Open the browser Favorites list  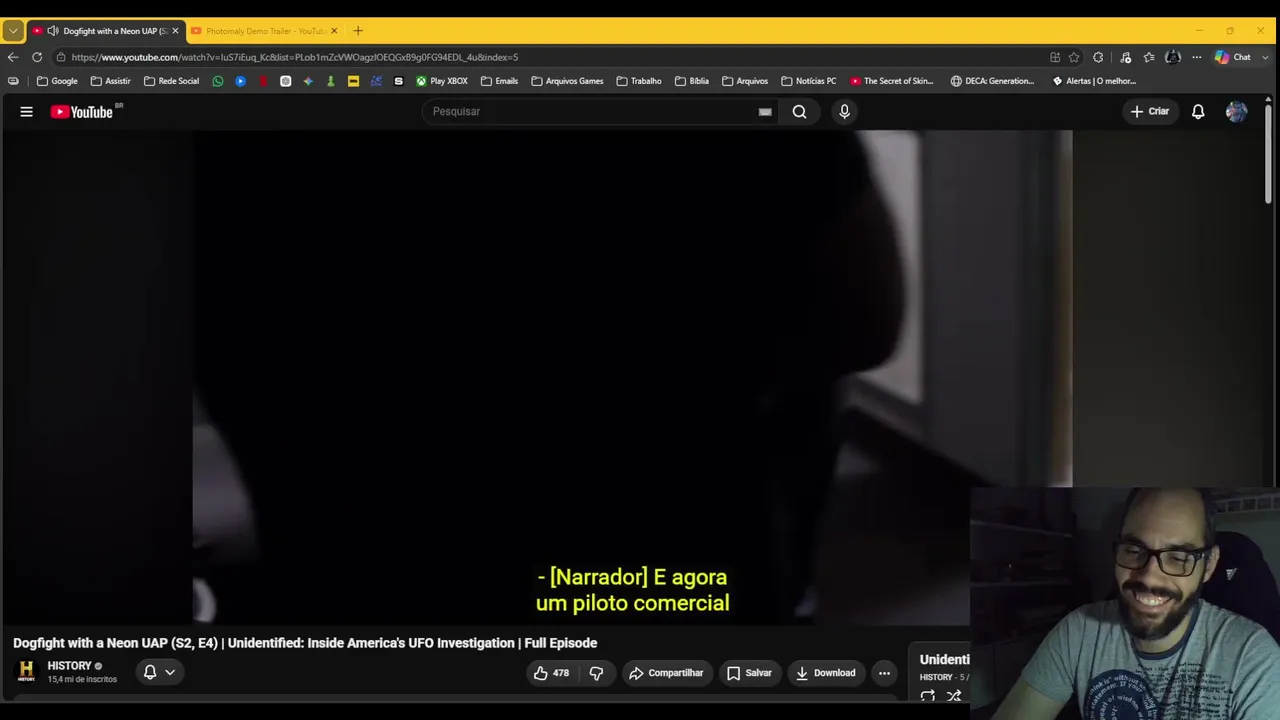1149,57
